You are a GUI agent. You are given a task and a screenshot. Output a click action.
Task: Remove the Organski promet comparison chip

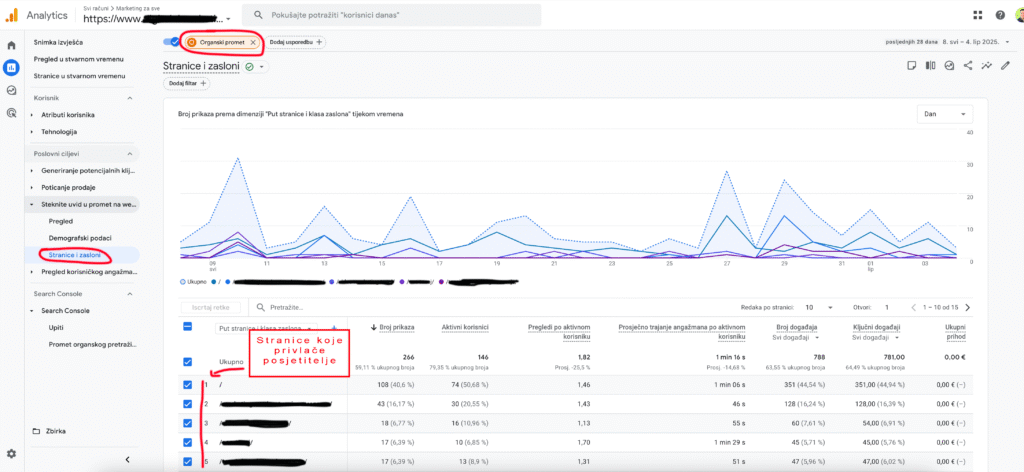[x=253, y=42]
